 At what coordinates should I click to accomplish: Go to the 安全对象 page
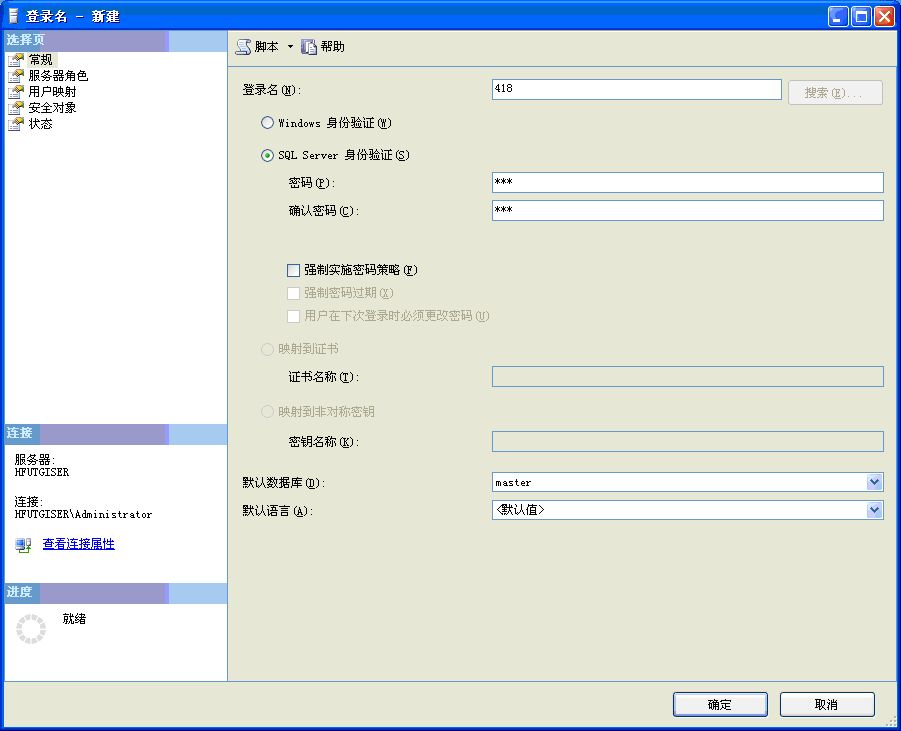click(x=52, y=108)
